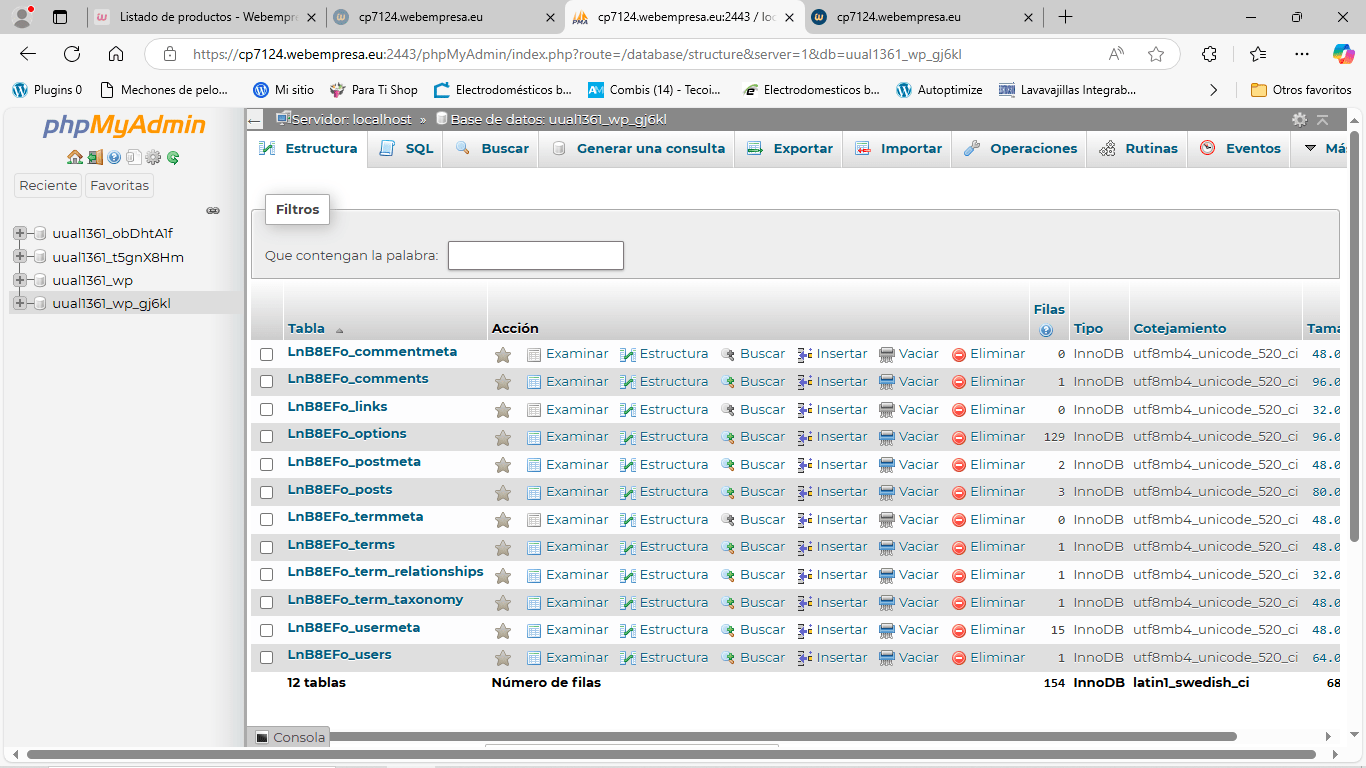The height and width of the screenshot is (768, 1366).
Task: Reload navigation panel with green refresh icon
Action: (x=173, y=157)
